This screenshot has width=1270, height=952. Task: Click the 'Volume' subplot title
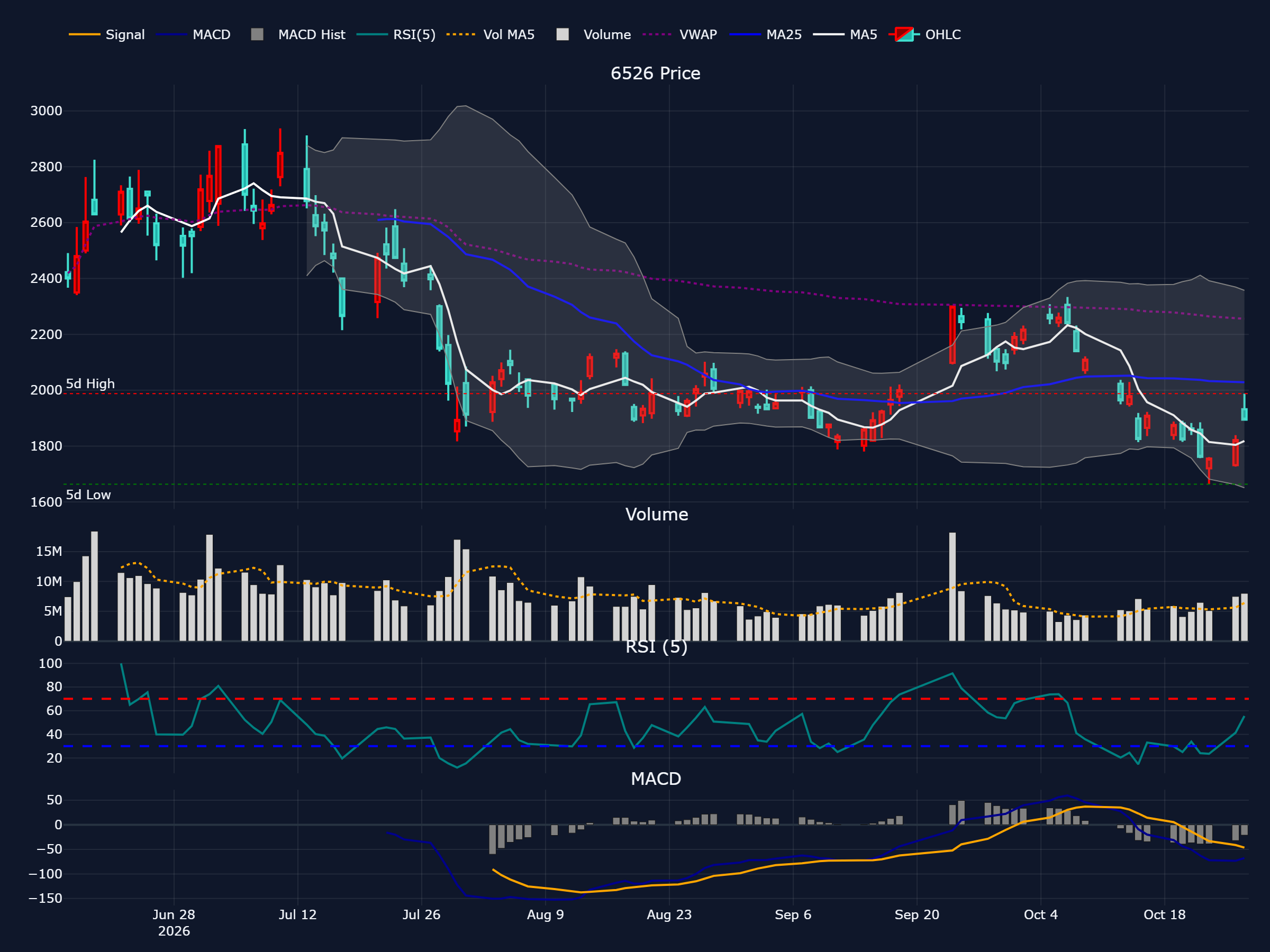(657, 514)
